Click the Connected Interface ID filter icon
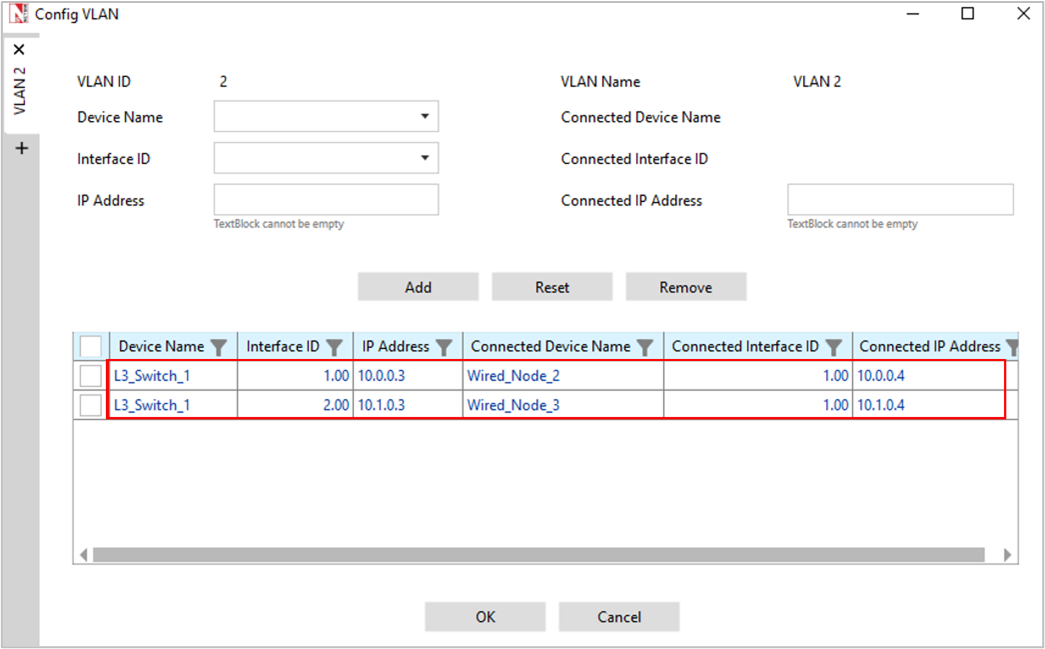1045x649 pixels. click(834, 347)
